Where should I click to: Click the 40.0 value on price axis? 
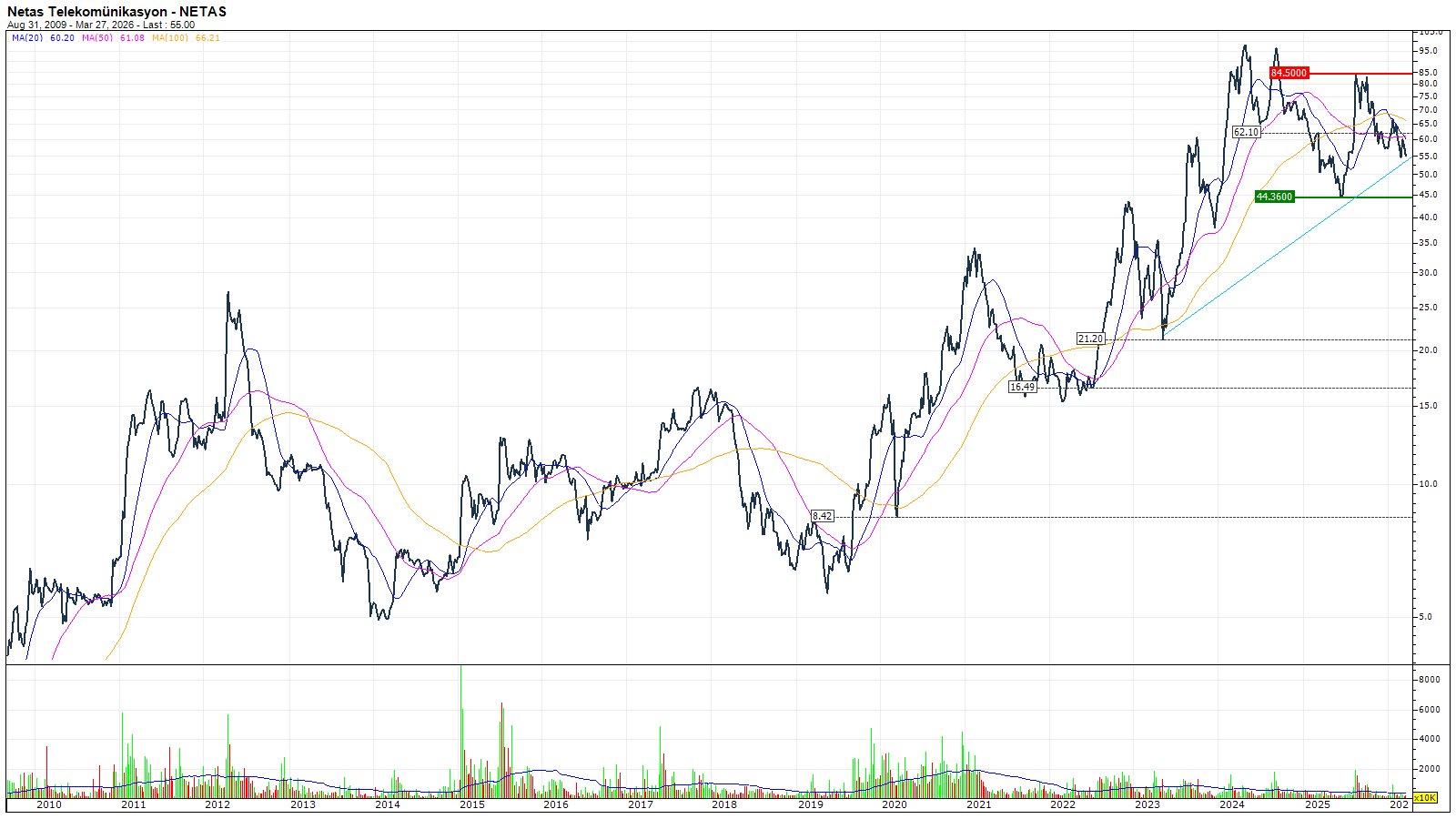click(x=1428, y=217)
